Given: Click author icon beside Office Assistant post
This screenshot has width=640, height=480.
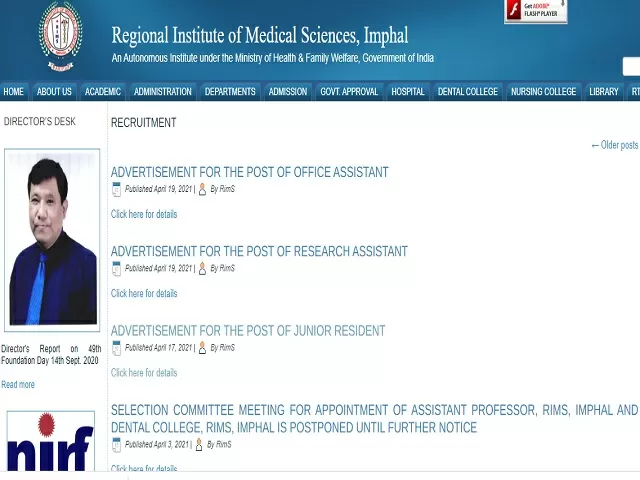Looking at the screenshot, I should click(202, 189).
